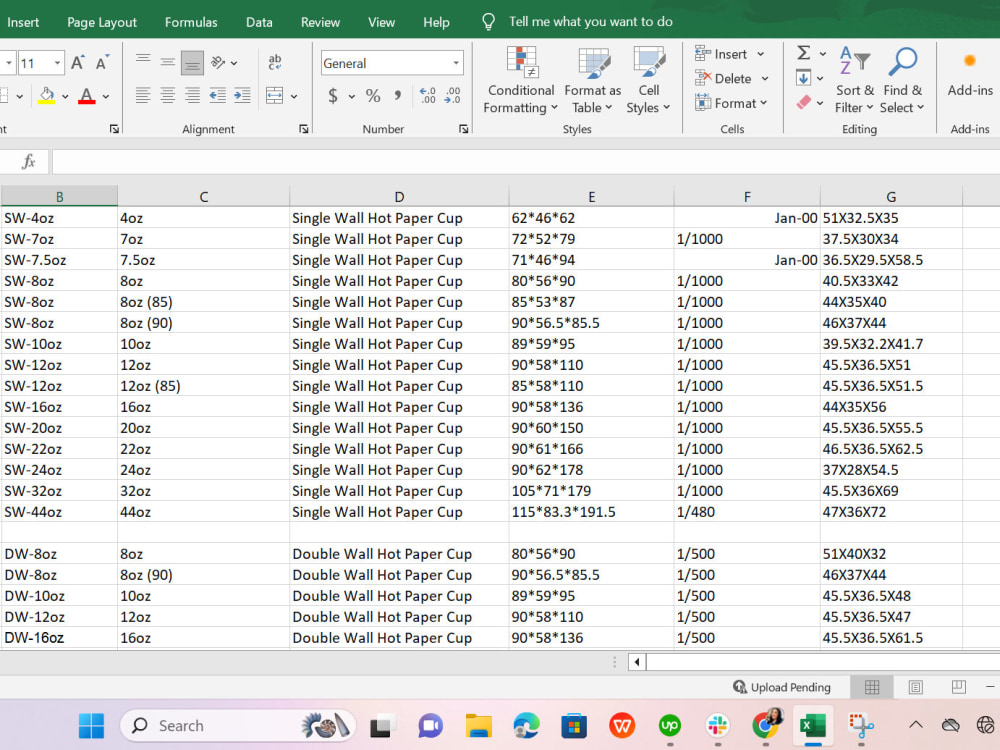Open the fill color dropdown arrow
Viewport: 1000px width, 750px height.
[65, 96]
